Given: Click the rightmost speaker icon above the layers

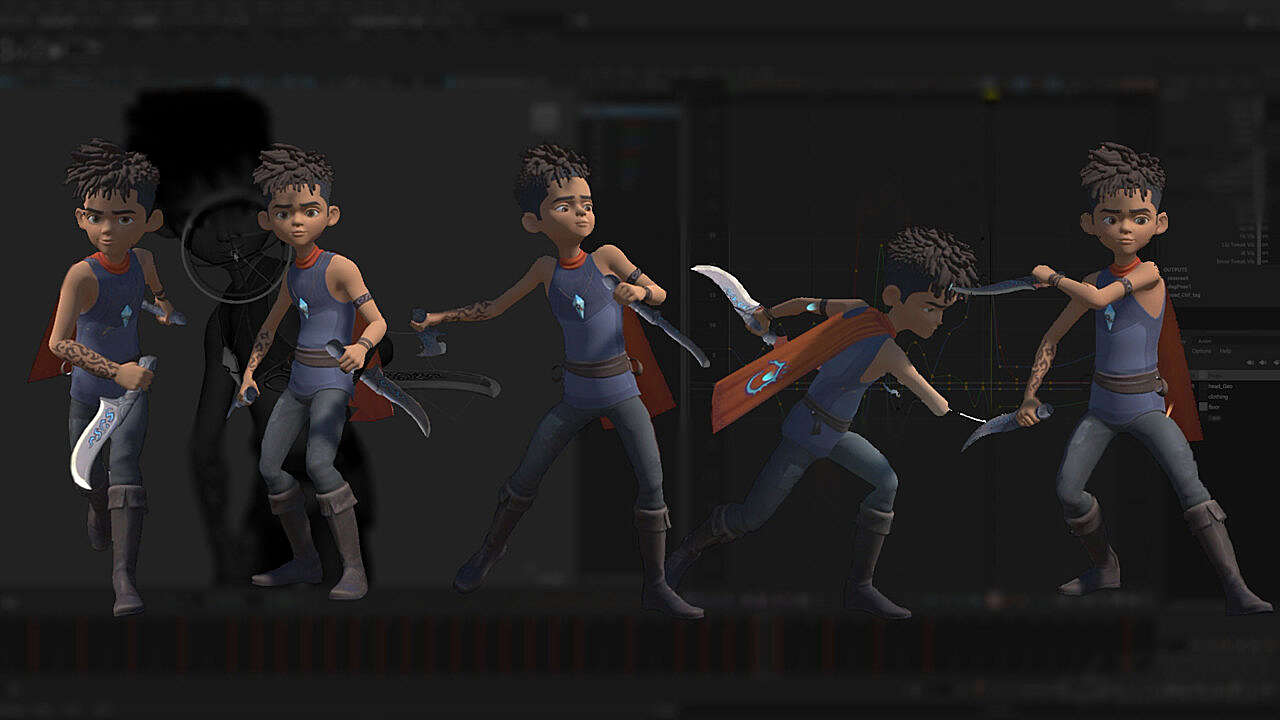Looking at the screenshot, I should 1274,361.
